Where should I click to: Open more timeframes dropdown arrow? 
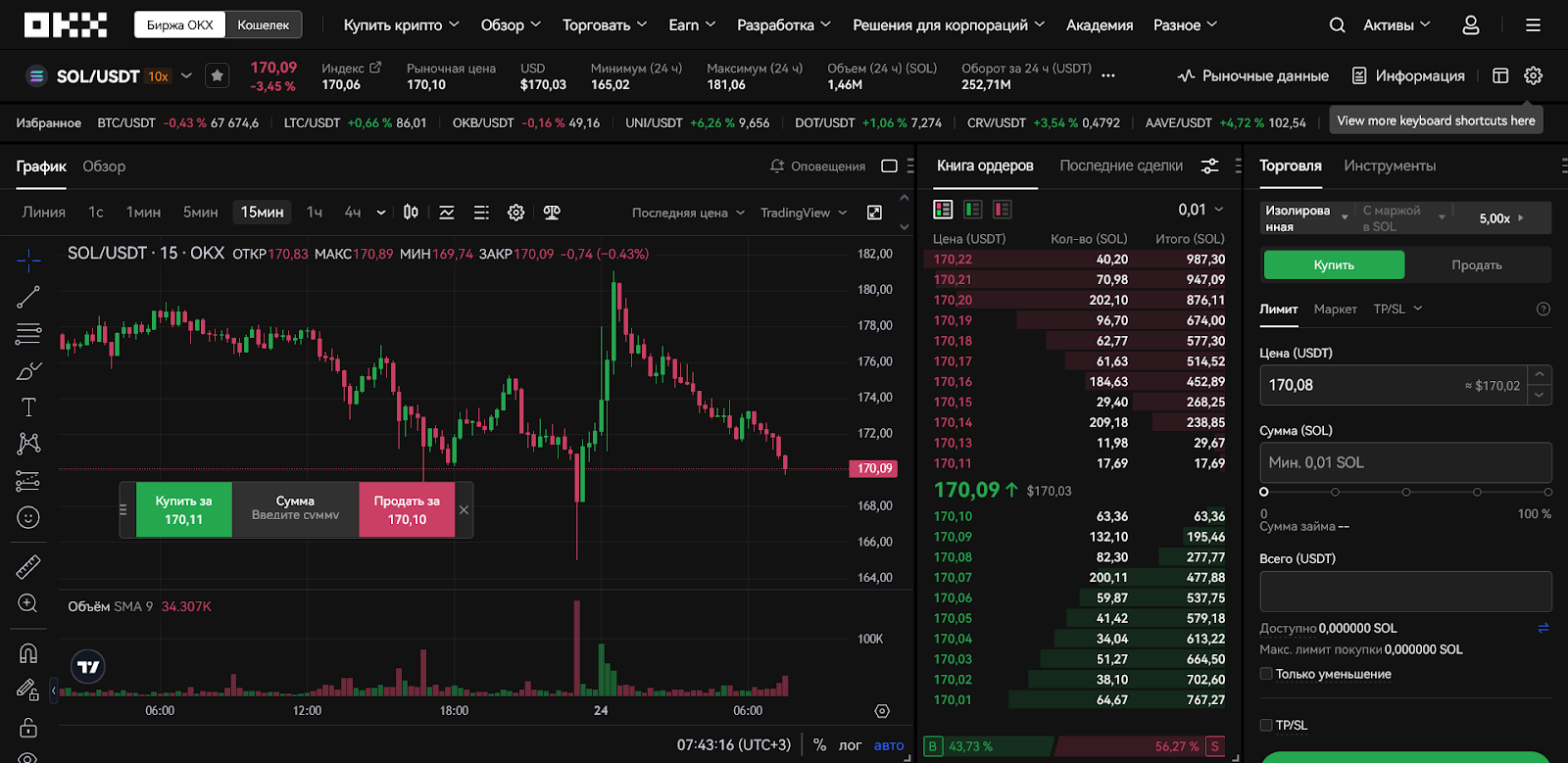point(381,213)
